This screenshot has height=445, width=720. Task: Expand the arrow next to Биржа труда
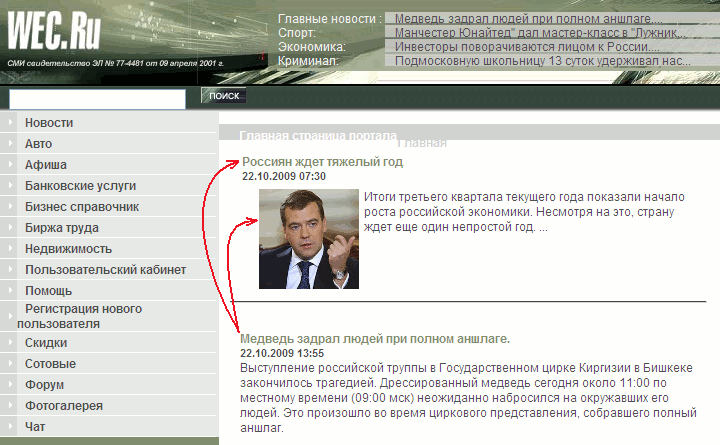(9, 228)
